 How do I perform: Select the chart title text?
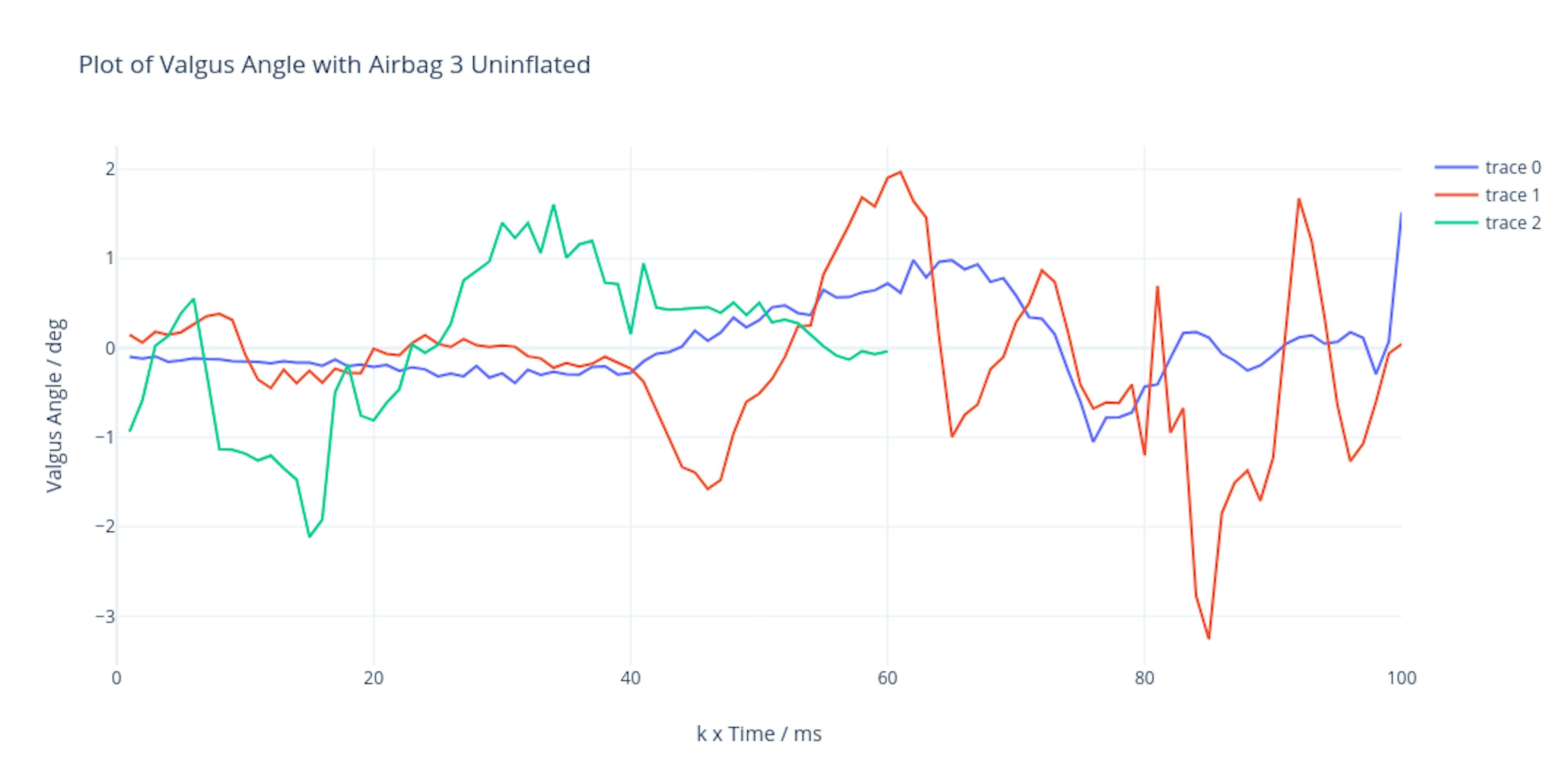tap(334, 65)
